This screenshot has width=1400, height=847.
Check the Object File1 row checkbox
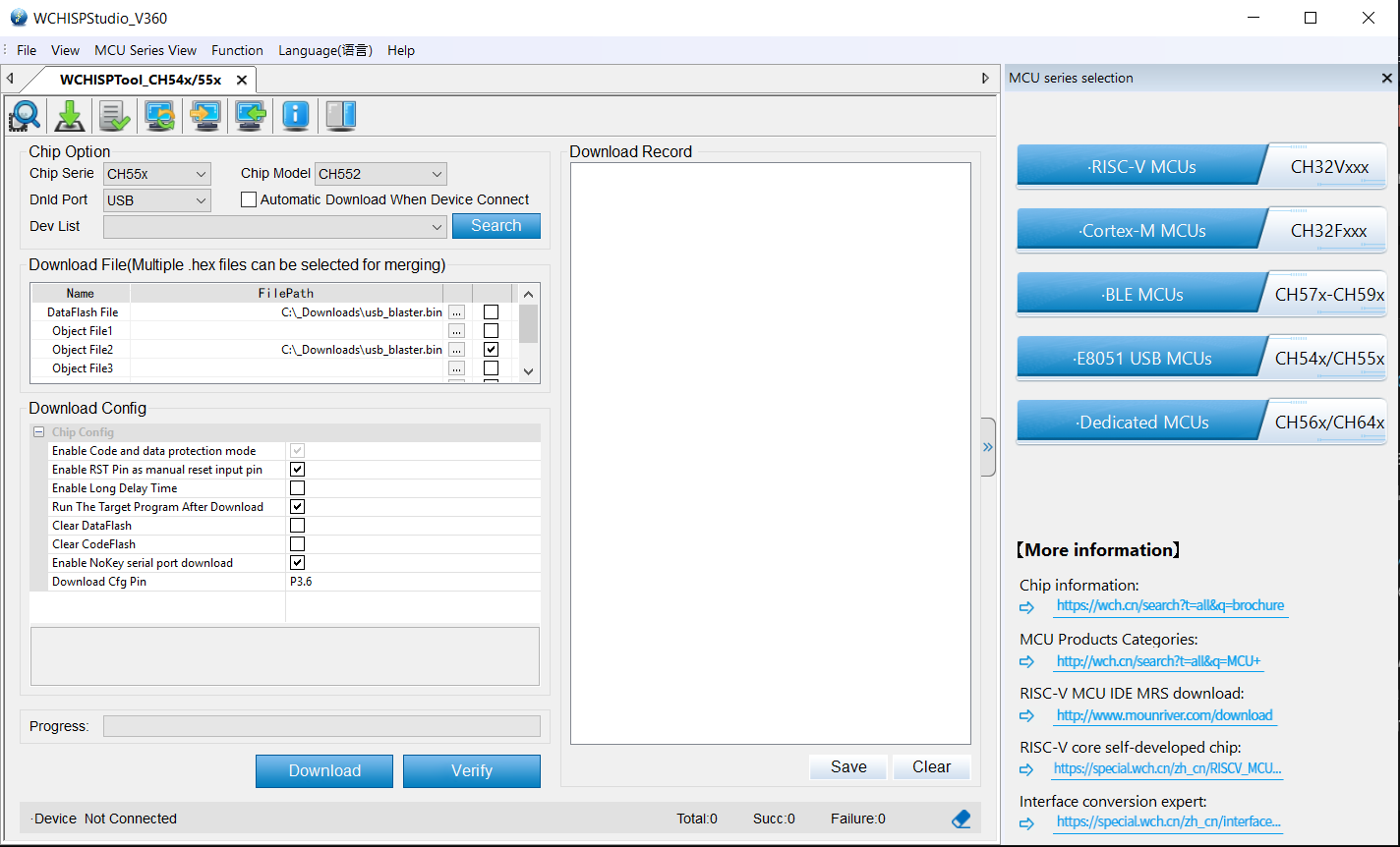(492, 330)
